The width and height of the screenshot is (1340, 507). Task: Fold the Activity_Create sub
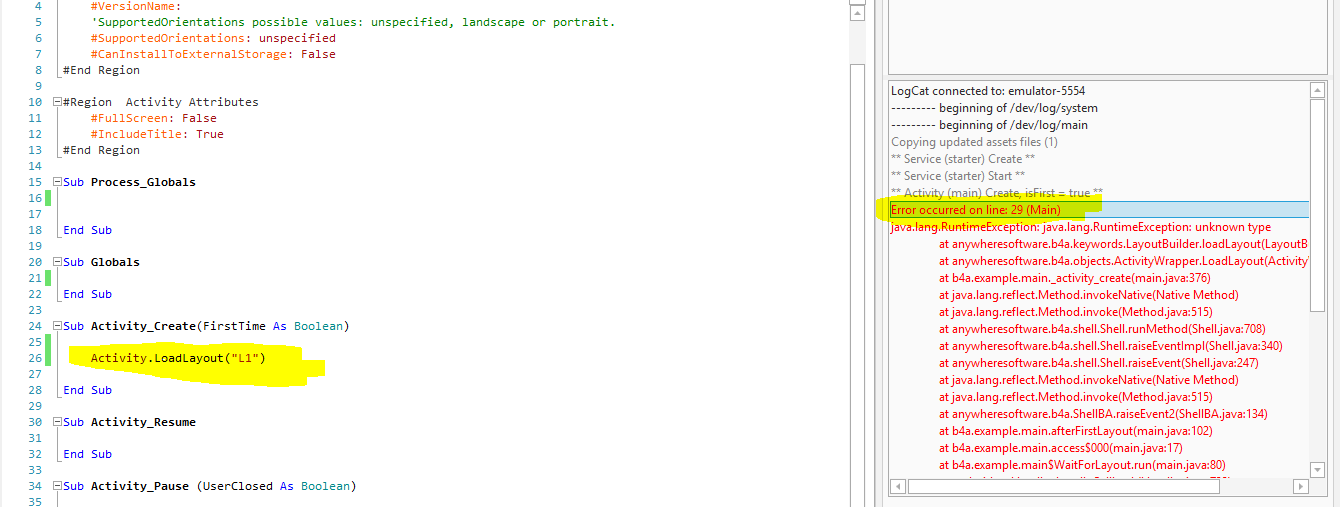[57, 326]
